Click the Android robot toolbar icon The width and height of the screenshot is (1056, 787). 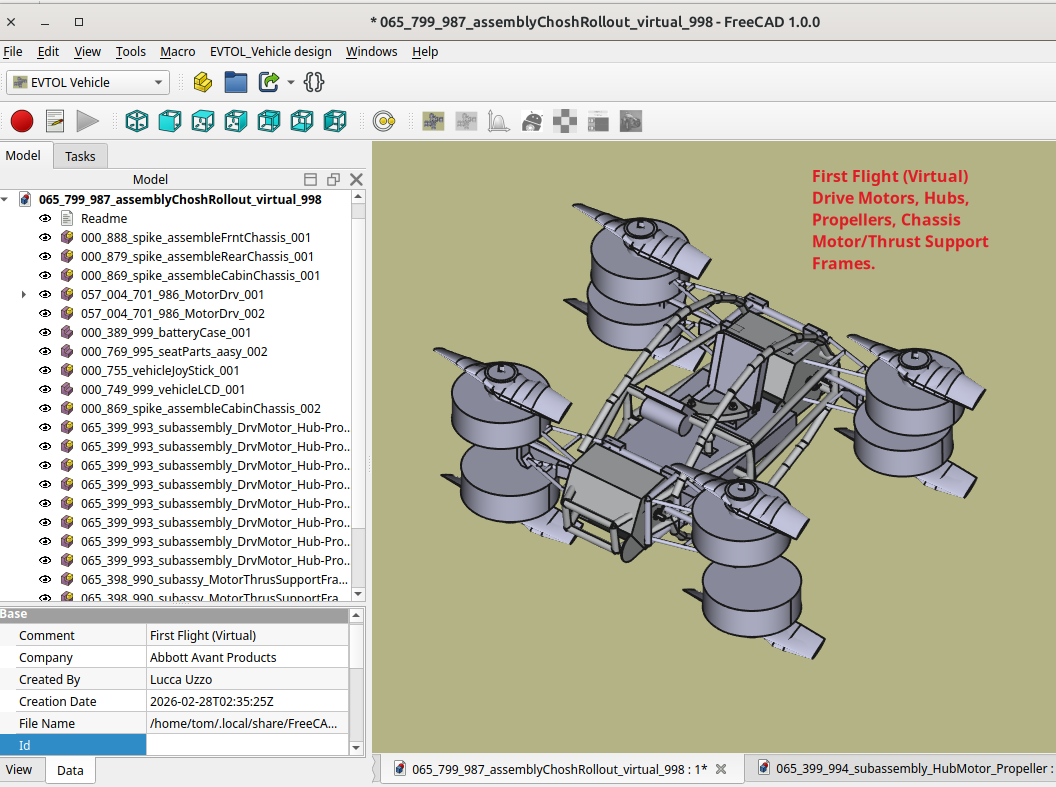532,121
